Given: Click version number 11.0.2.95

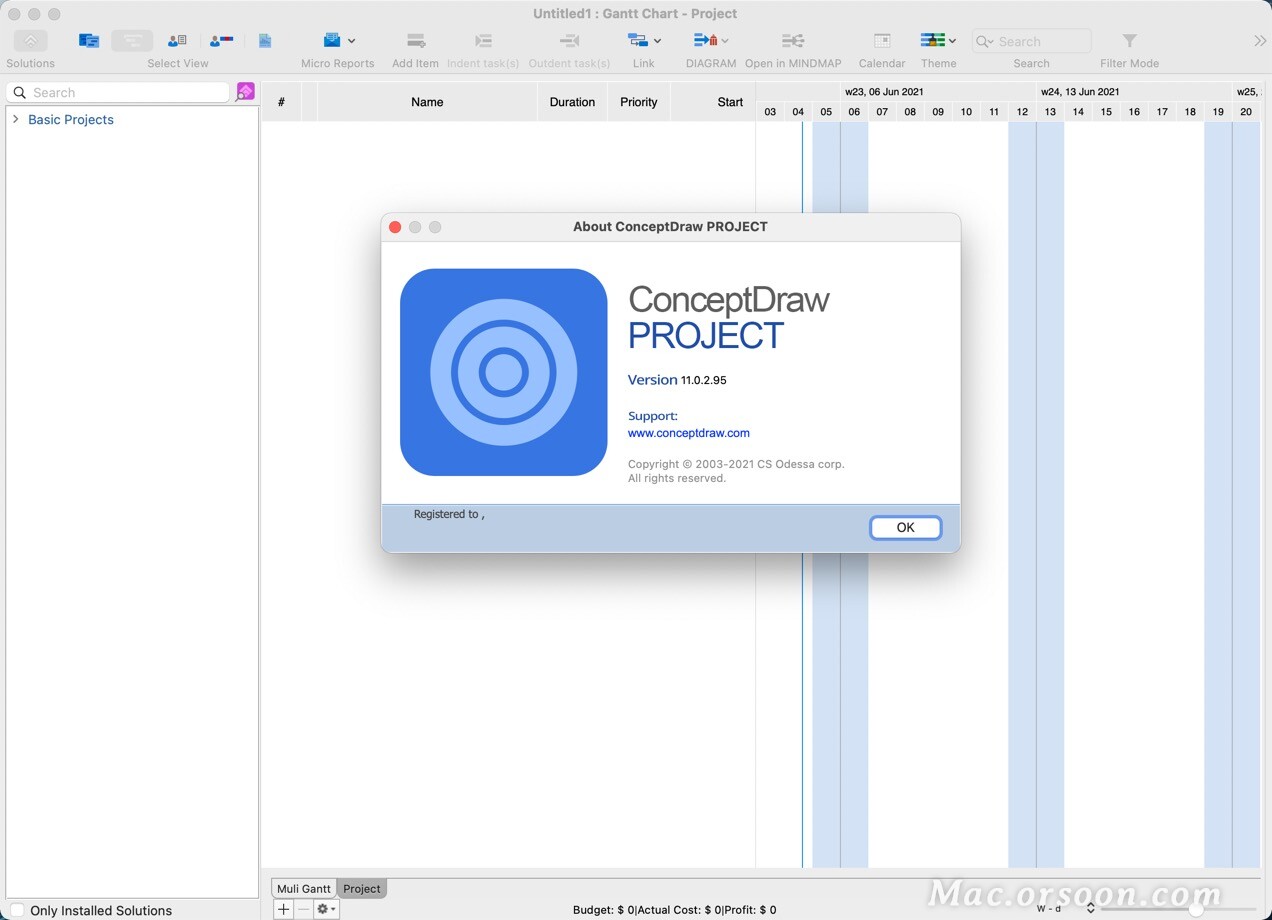Looking at the screenshot, I should (x=704, y=380).
